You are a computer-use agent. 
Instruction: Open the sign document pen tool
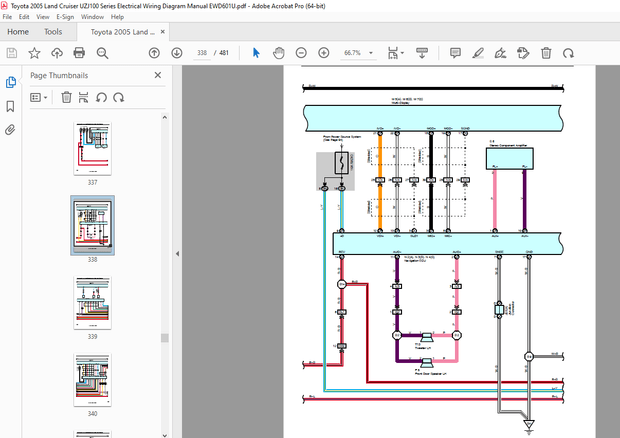(x=501, y=53)
